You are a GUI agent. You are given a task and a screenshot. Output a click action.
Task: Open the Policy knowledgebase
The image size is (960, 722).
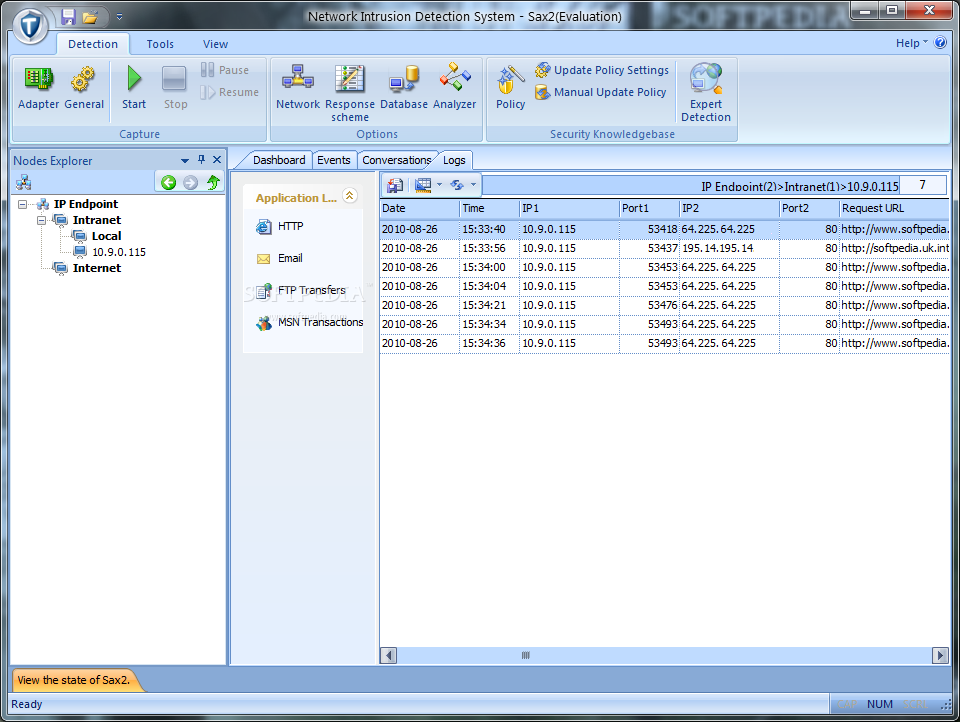click(x=511, y=88)
